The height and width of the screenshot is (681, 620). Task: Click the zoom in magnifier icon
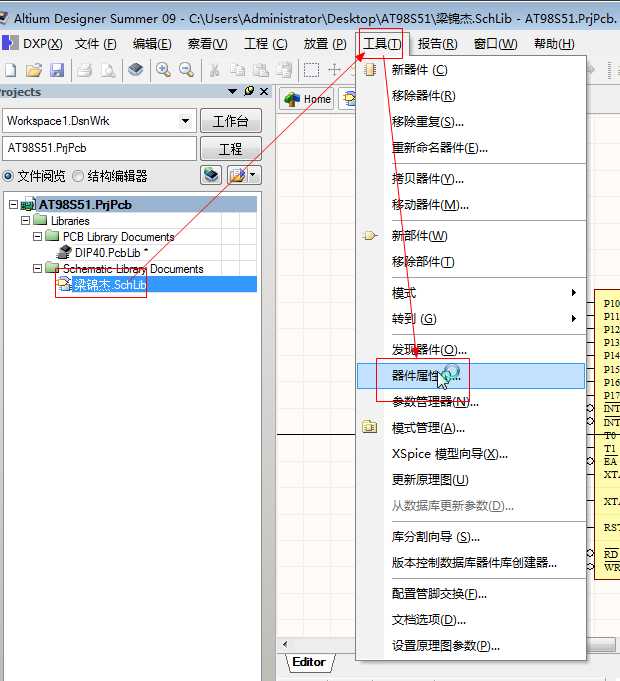coord(163,70)
